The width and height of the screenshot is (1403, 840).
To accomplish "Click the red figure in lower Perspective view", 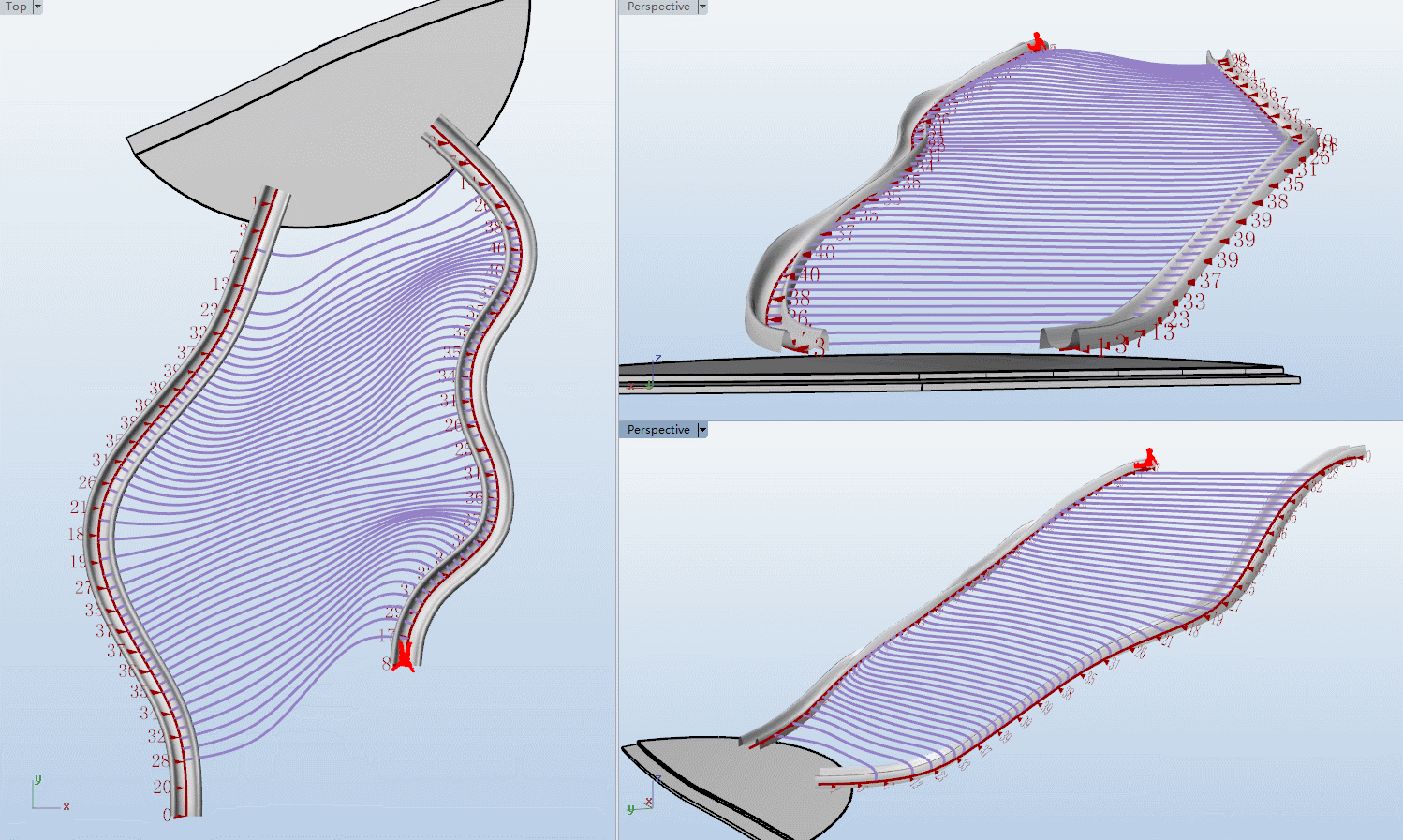I will tap(1146, 459).
